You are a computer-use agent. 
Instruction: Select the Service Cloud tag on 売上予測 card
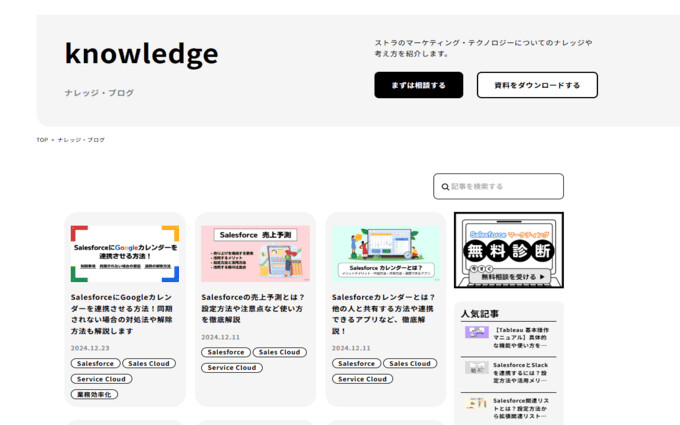(x=232, y=368)
